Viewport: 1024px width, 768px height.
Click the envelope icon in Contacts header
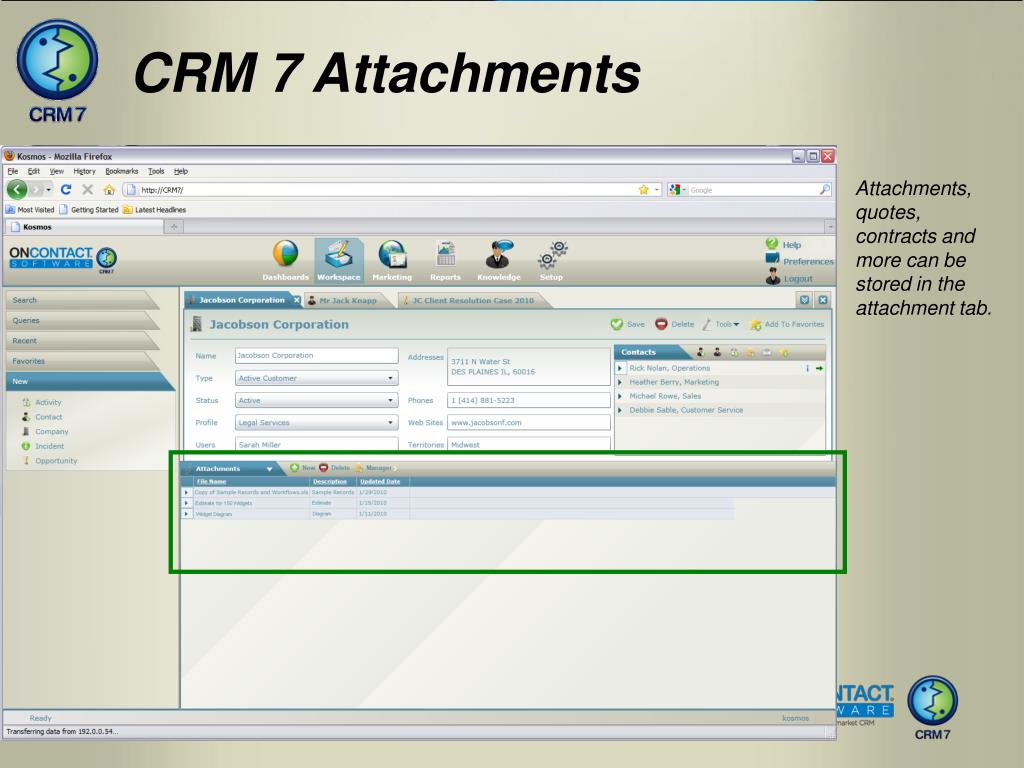click(767, 353)
